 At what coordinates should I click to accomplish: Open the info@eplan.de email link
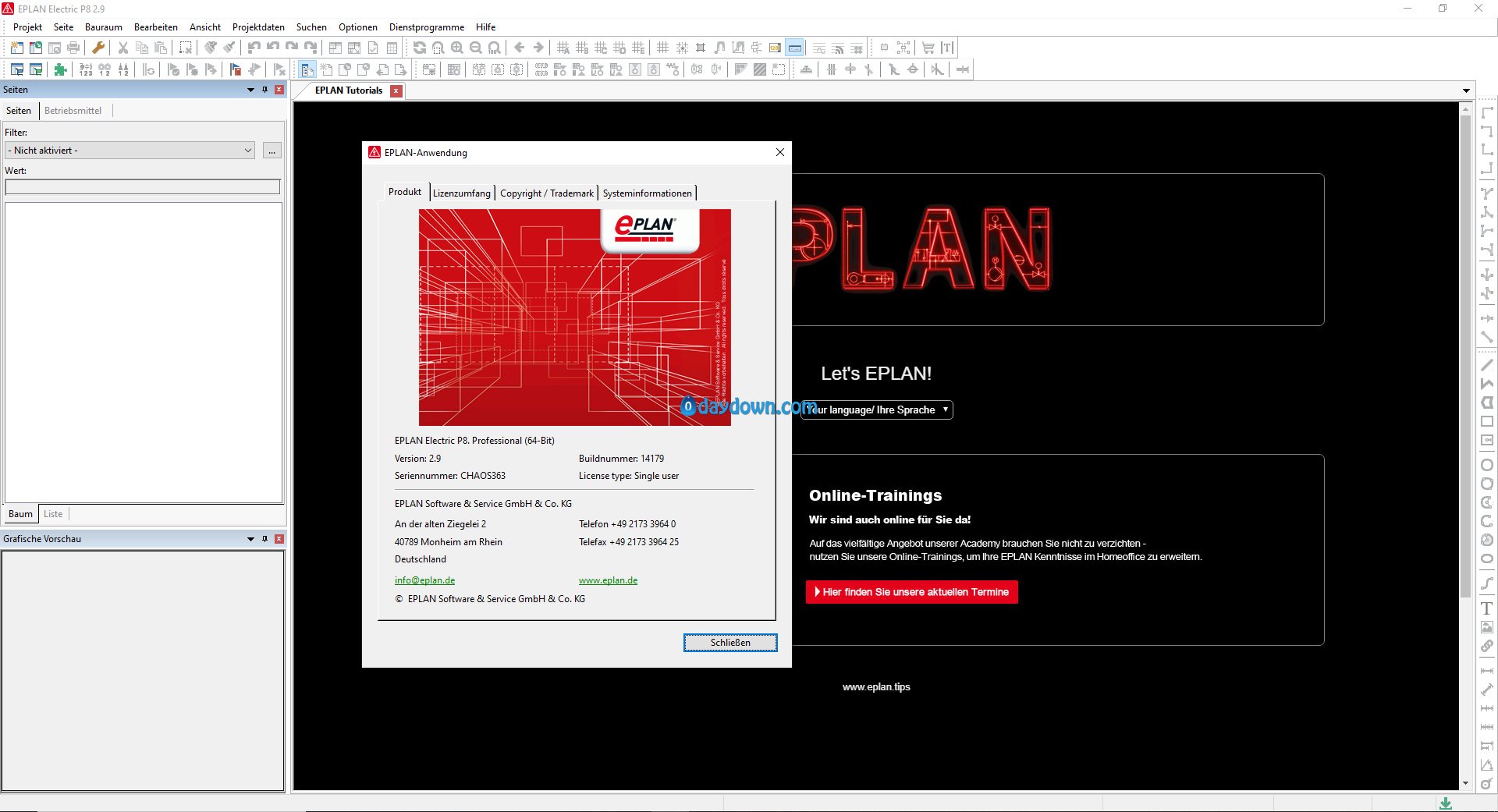point(424,580)
